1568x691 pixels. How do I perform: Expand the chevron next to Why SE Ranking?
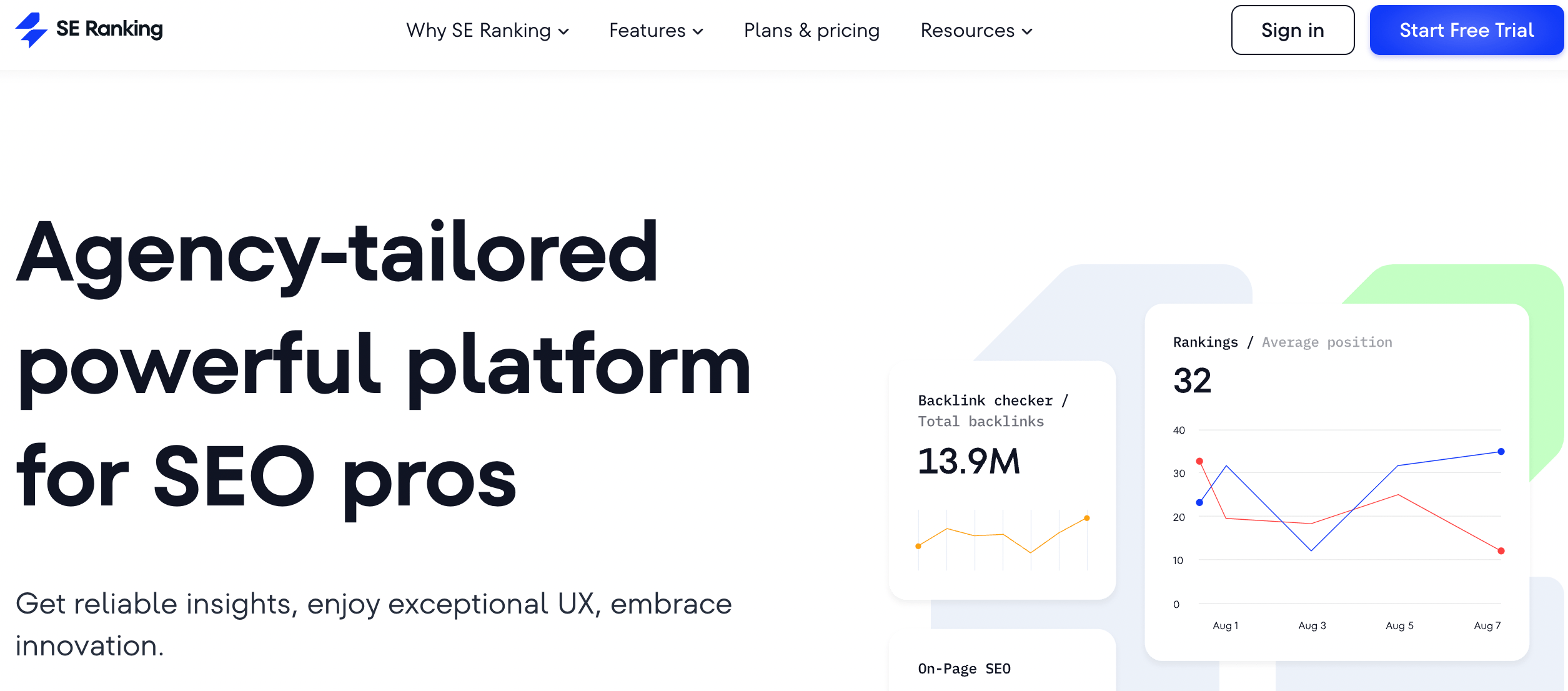click(563, 31)
